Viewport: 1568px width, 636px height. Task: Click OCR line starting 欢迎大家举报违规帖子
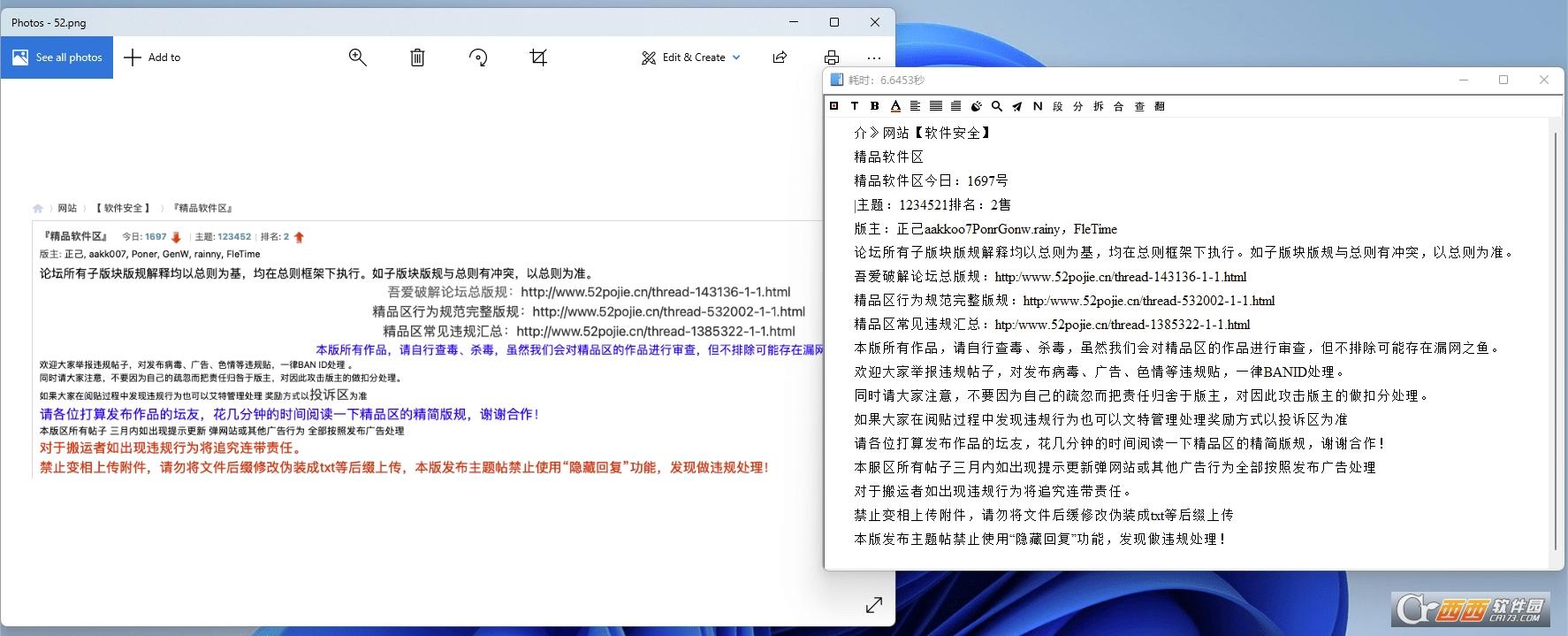tap(1101, 372)
